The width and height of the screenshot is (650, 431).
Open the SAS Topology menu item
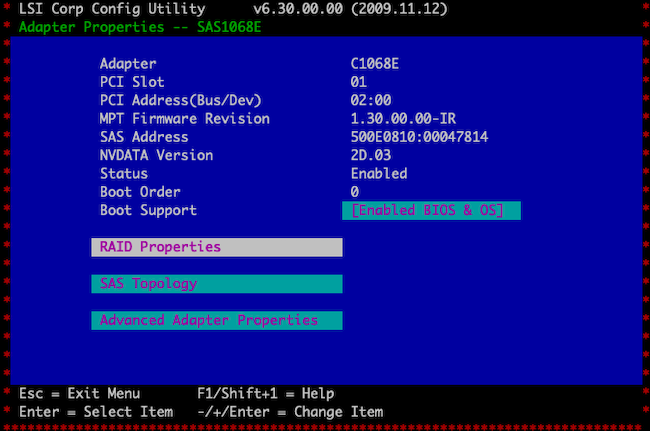point(217,284)
